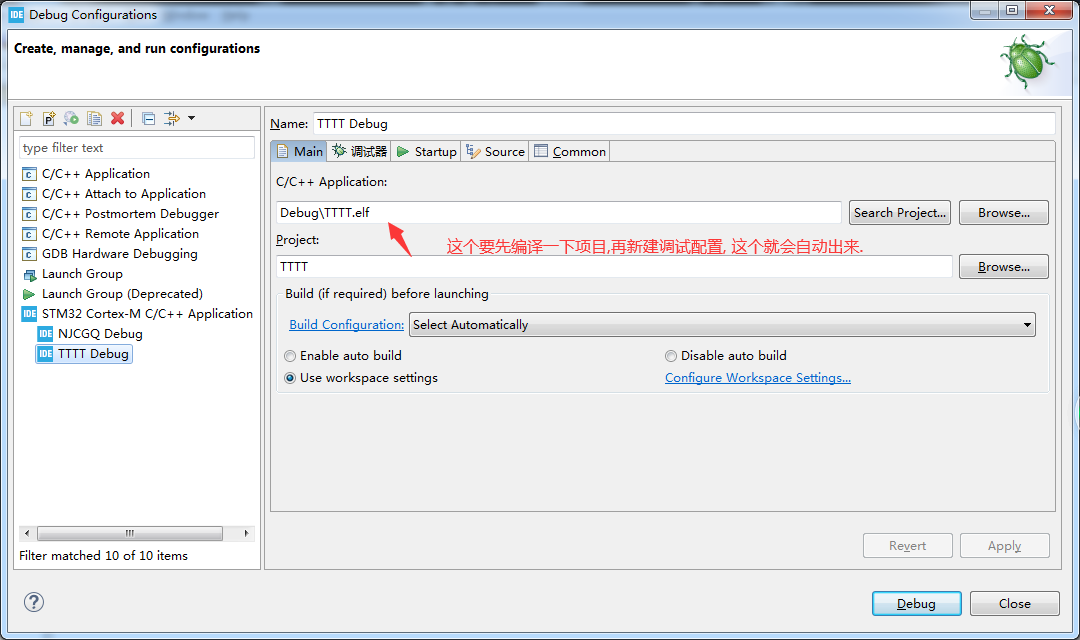The image size is (1080, 640).
Task: Disable auto build option
Action: [670, 355]
